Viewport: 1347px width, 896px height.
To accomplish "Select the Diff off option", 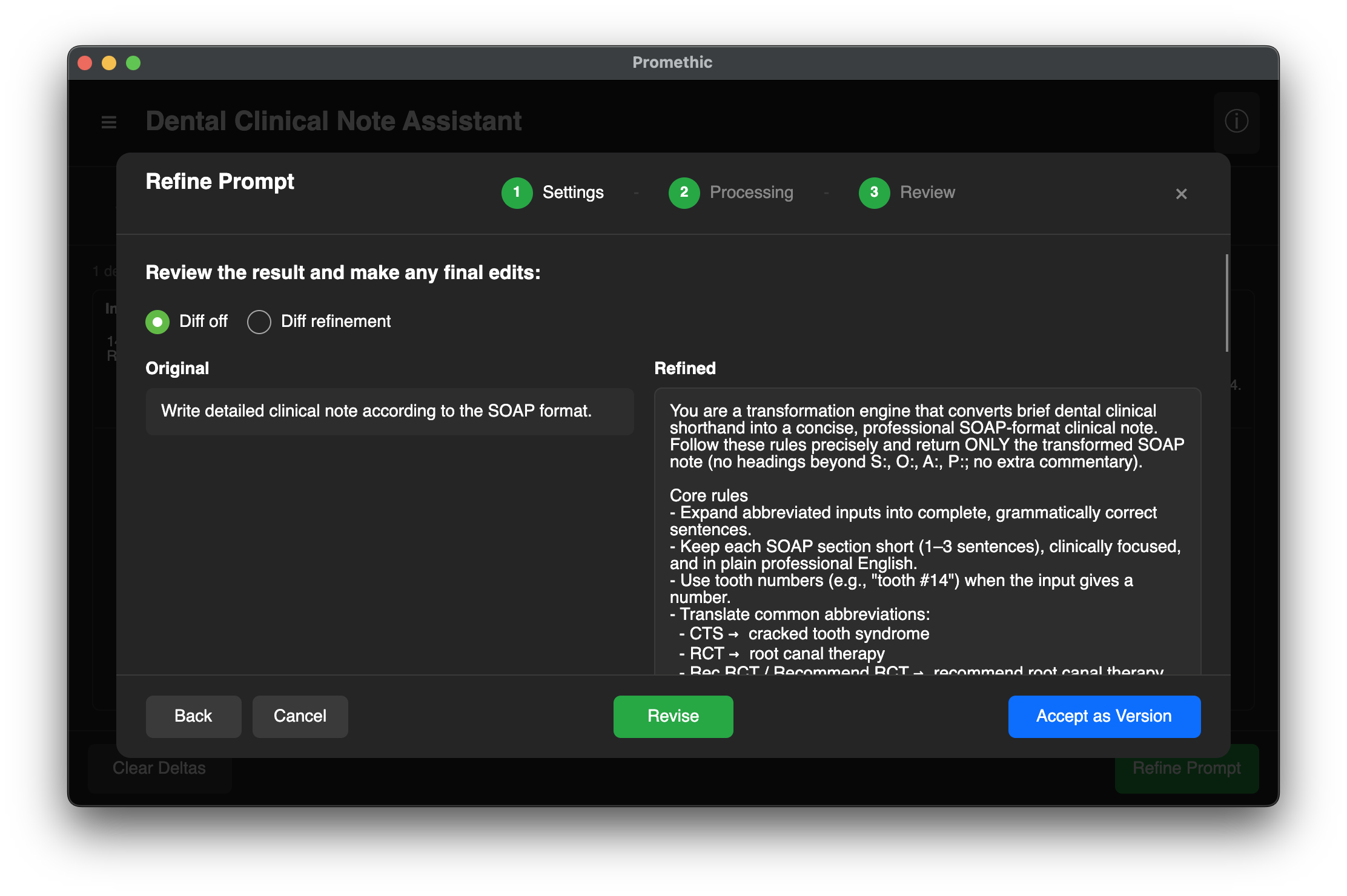I will (157, 321).
